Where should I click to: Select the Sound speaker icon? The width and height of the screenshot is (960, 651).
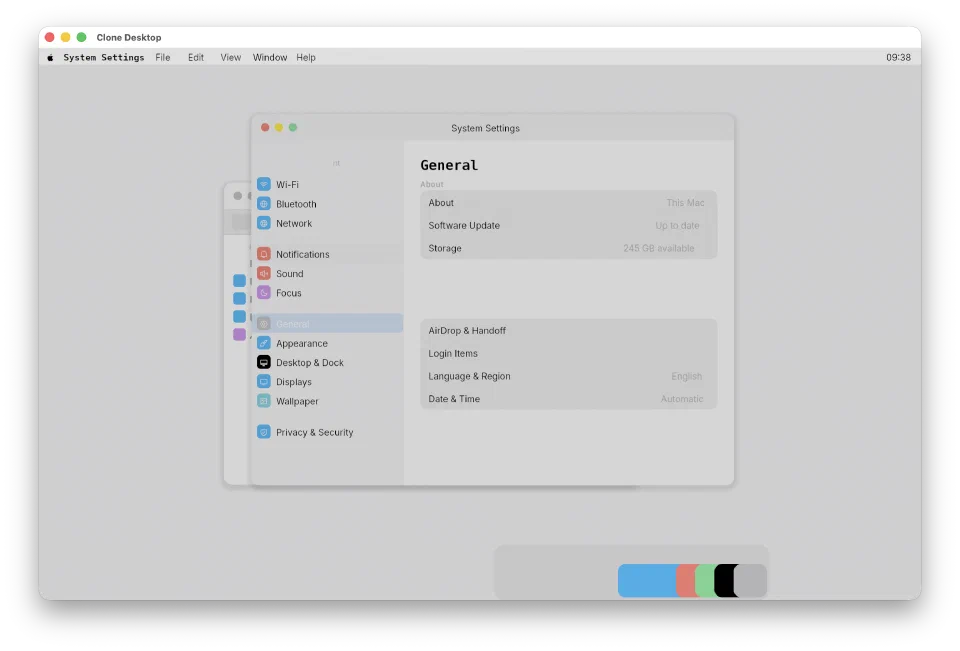(264, 274)
